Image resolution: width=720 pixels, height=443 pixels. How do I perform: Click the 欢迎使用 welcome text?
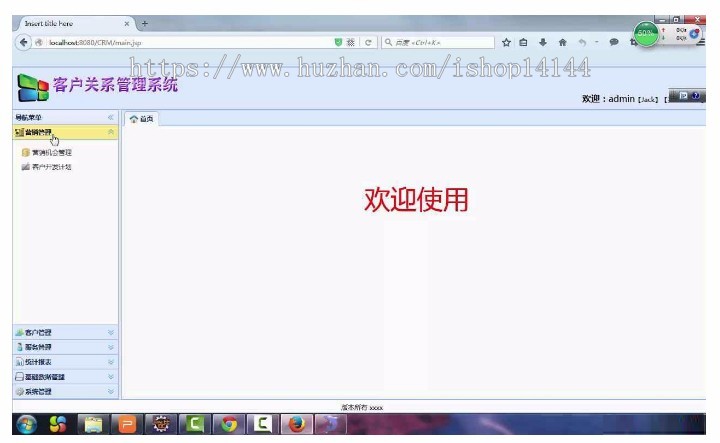[x=416, y=200]
